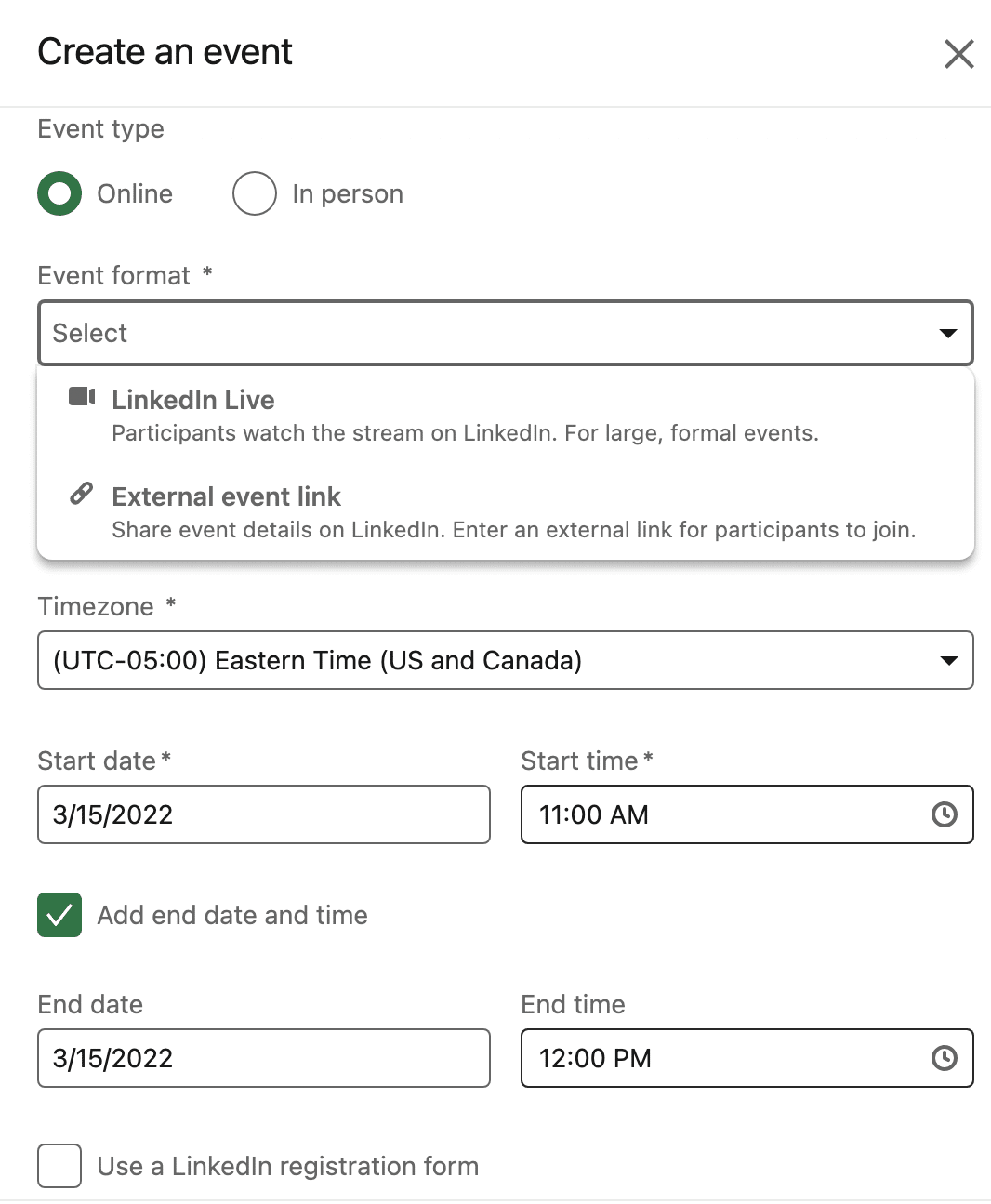The height and width of the screenshot is (1204, 991).
Task: Open the End time clock picker icon
Action: coord(944,1058)
